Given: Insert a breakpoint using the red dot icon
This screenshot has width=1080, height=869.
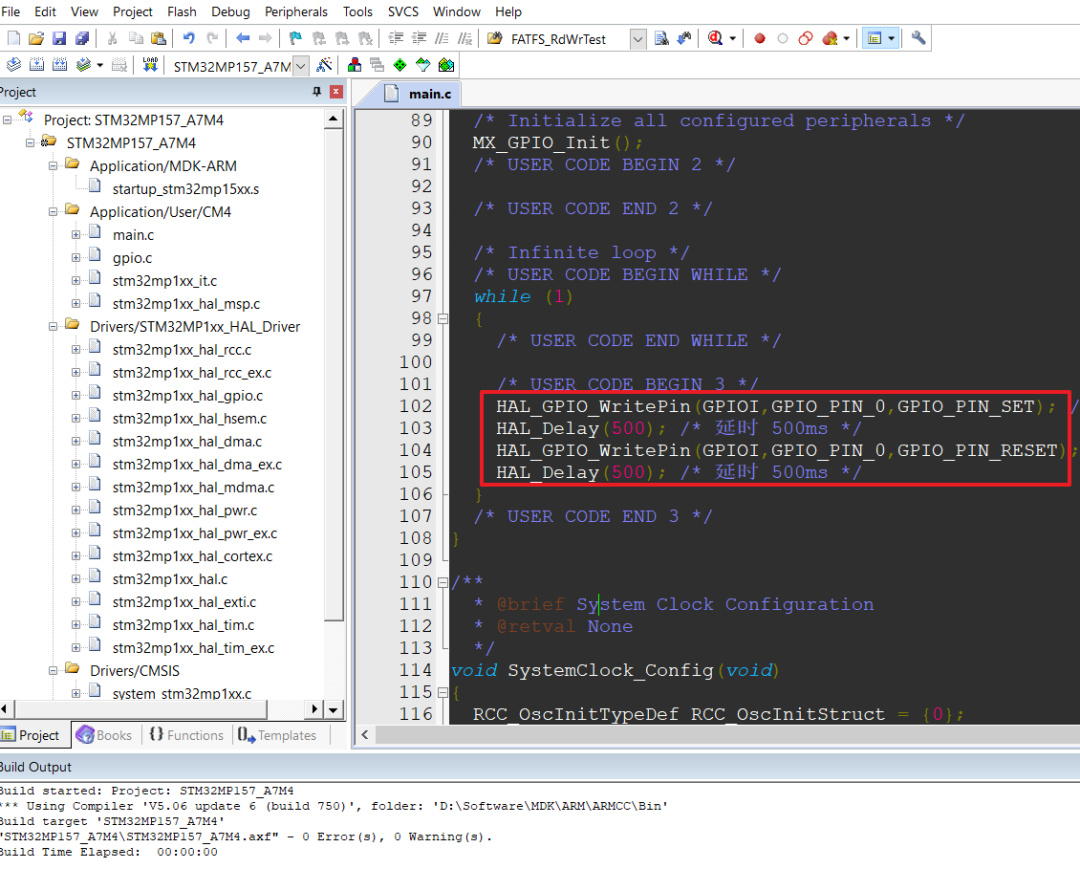Looking at the screenshot, I should click(760, 39).
